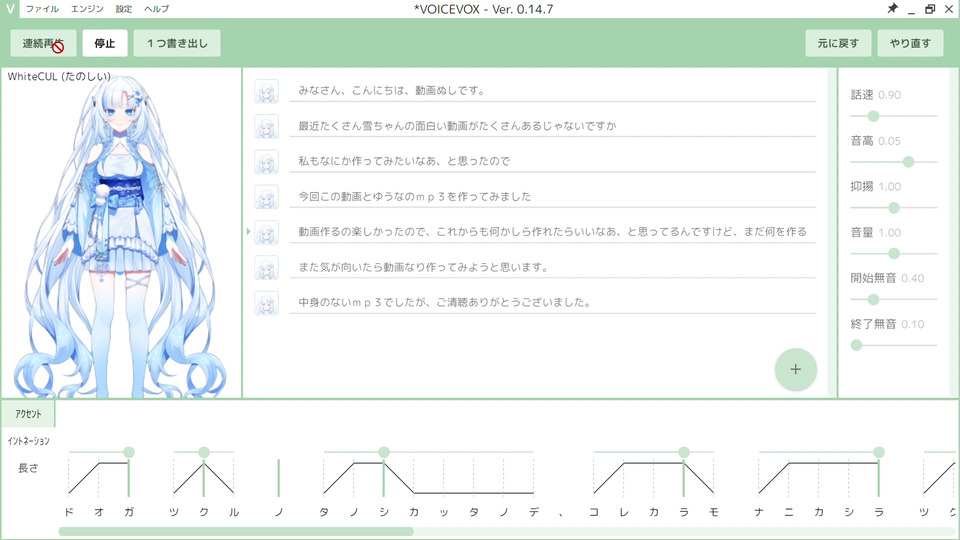
Task: Open the 設定 menu
Action: pyautogui.click(x=124, y=9)
